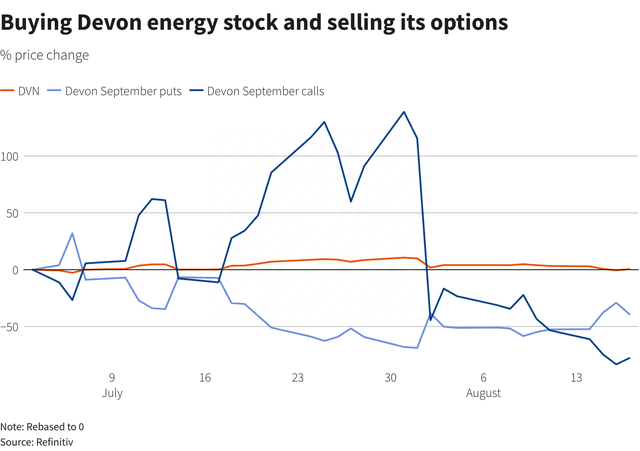Click the 23 date marker

[298, 378]
